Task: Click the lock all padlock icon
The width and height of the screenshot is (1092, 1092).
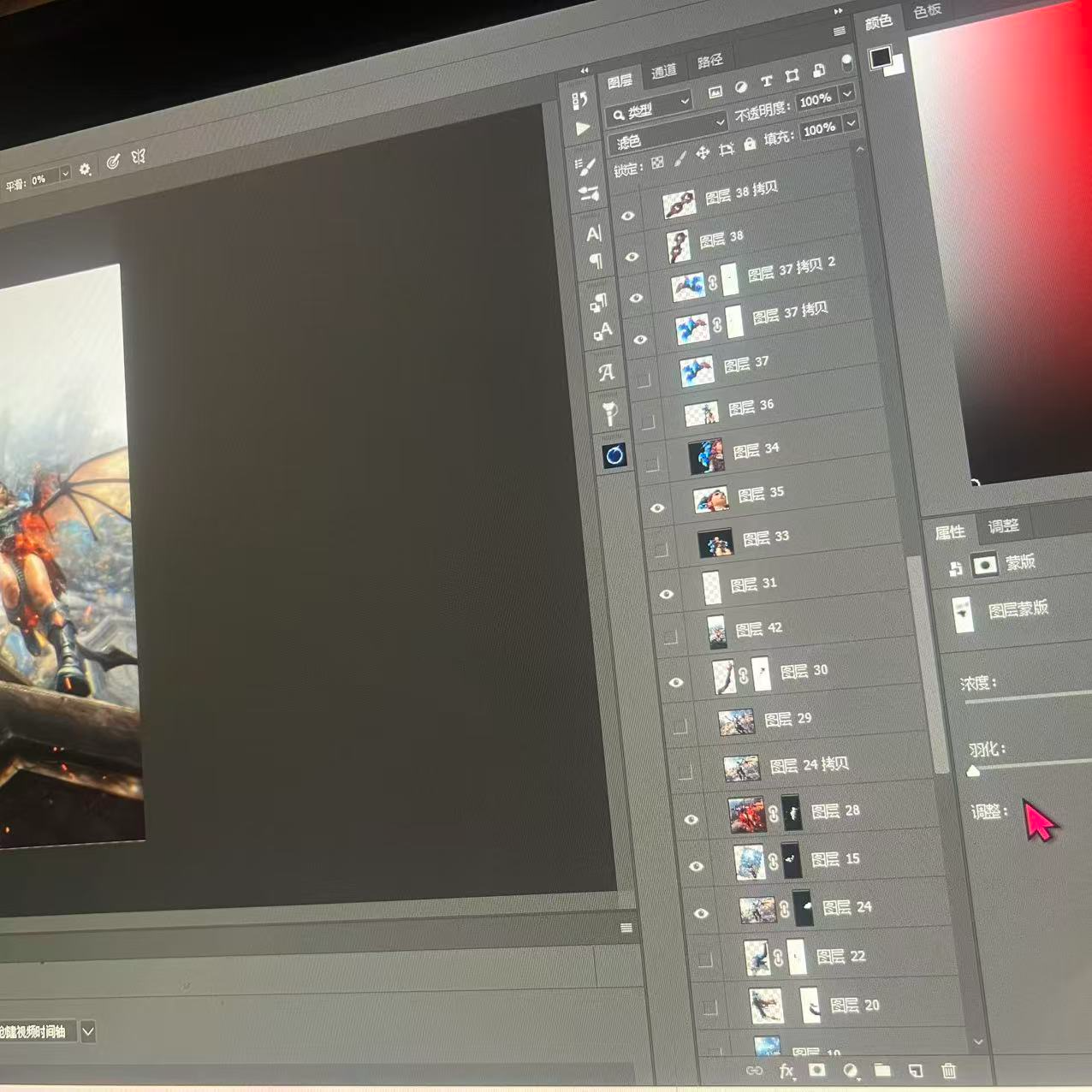Action: coord(750,144)
